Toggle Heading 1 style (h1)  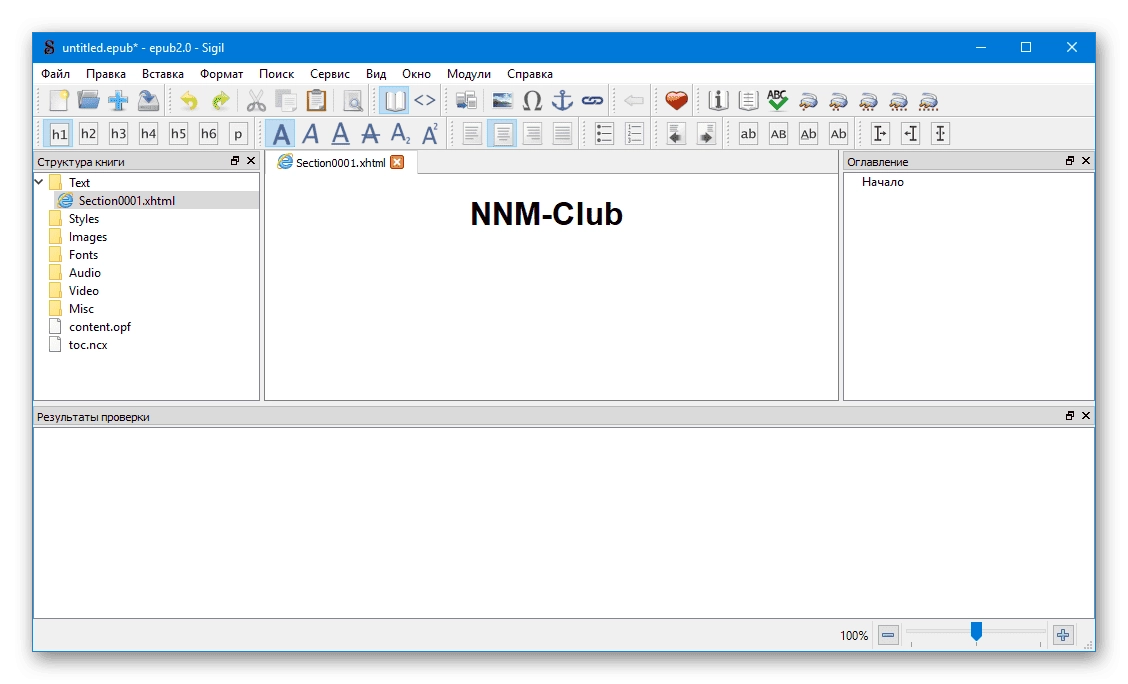(58, 134)
